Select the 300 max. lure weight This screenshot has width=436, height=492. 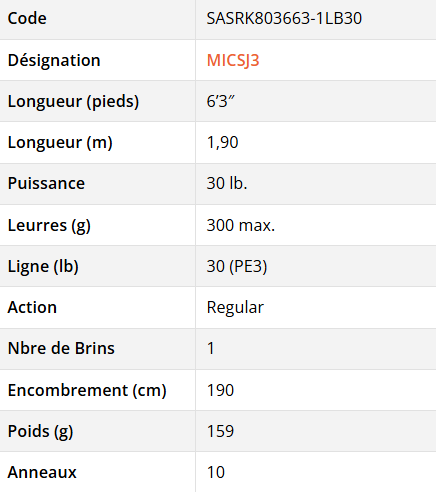[241, 225]
